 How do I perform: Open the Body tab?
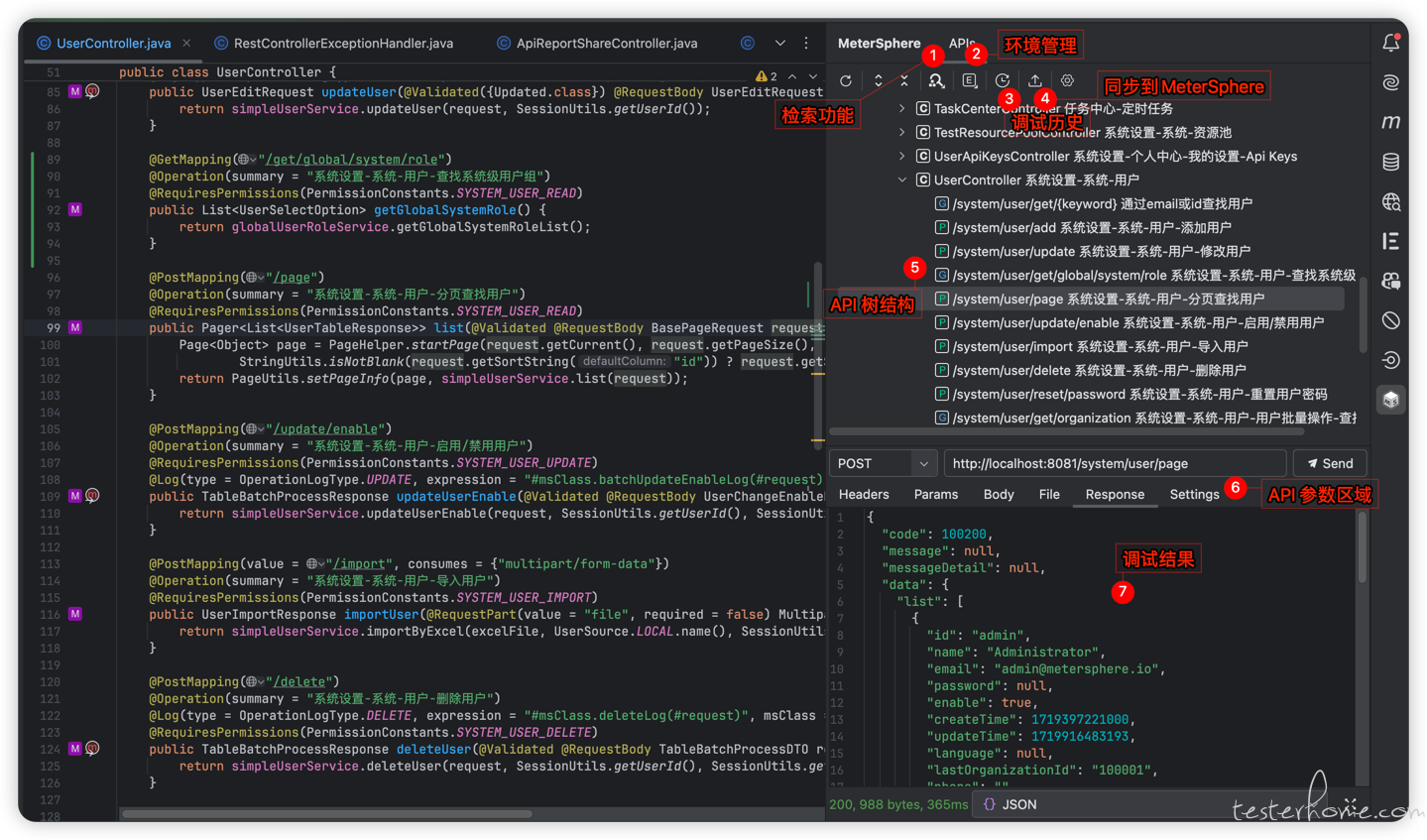[x=999, y=494]
